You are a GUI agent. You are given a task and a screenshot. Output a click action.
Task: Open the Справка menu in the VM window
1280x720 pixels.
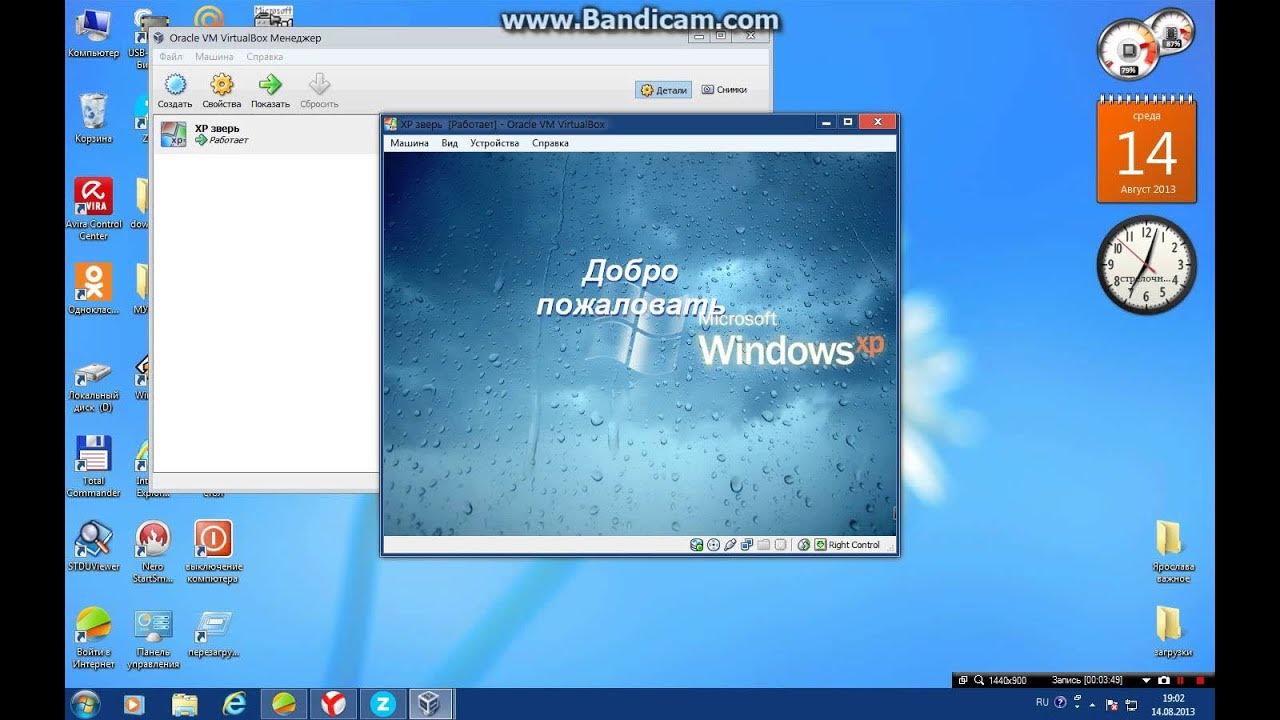(550, 143)
